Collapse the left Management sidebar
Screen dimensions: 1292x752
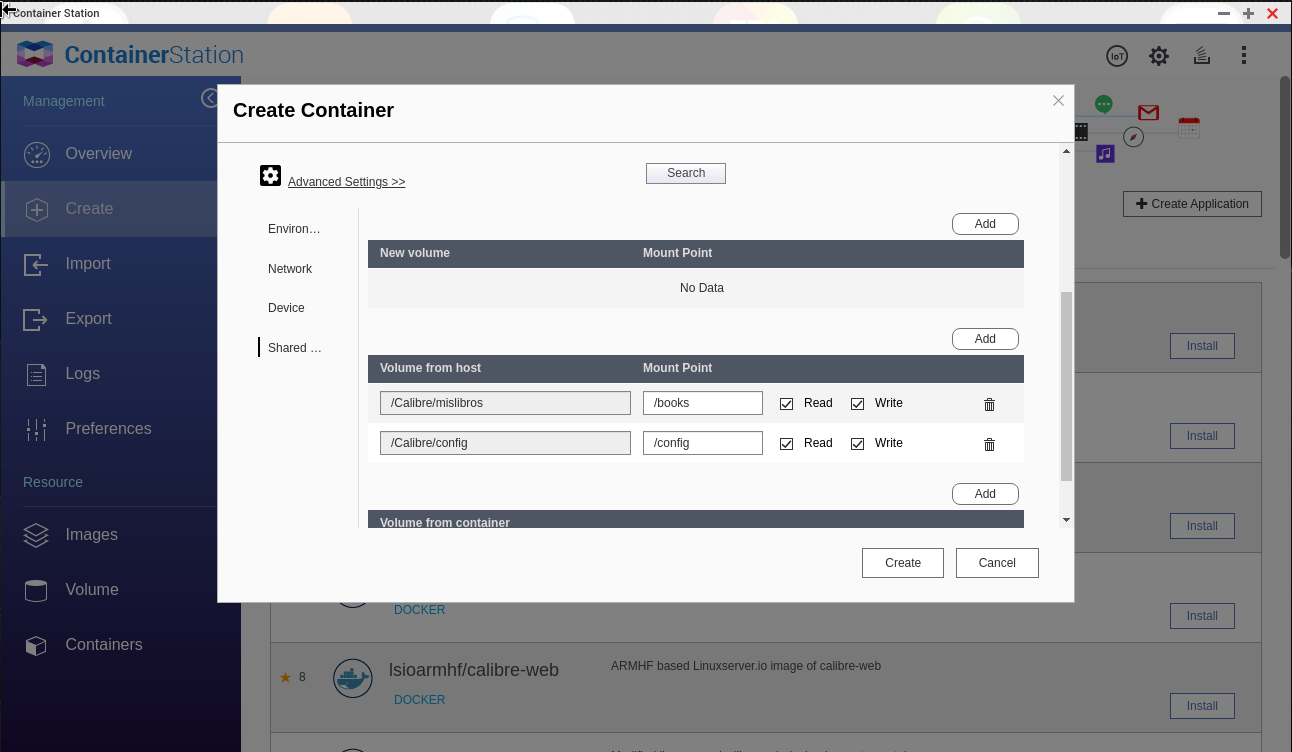[209, 98]
